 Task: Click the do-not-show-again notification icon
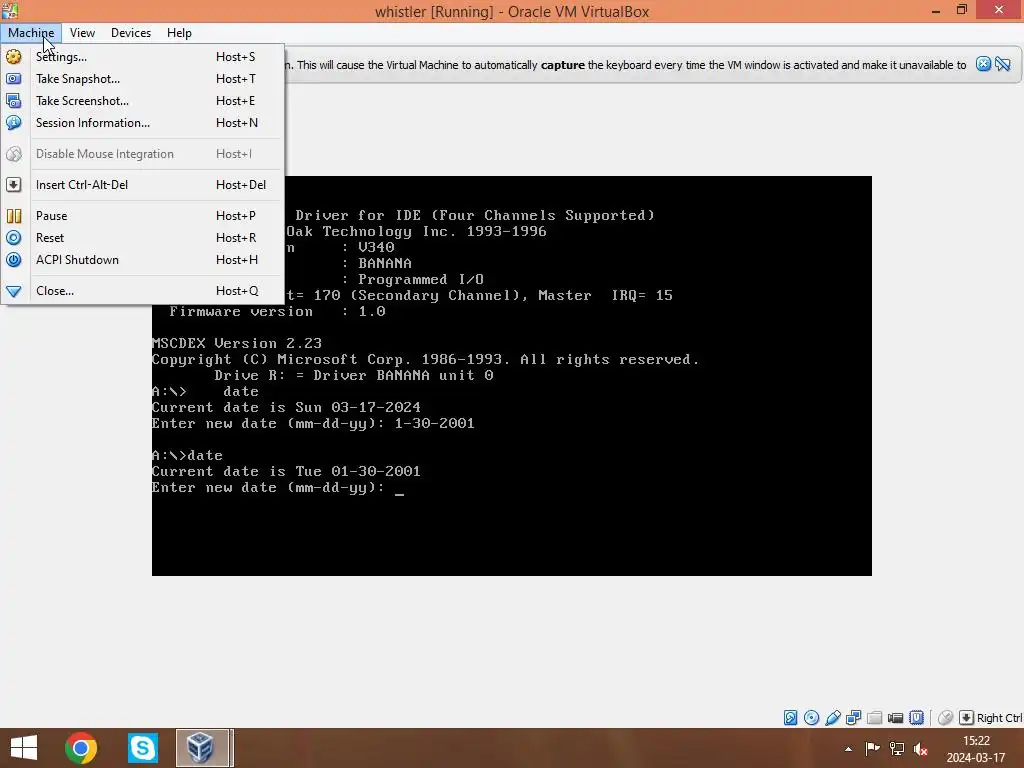tap(1003, 64)
